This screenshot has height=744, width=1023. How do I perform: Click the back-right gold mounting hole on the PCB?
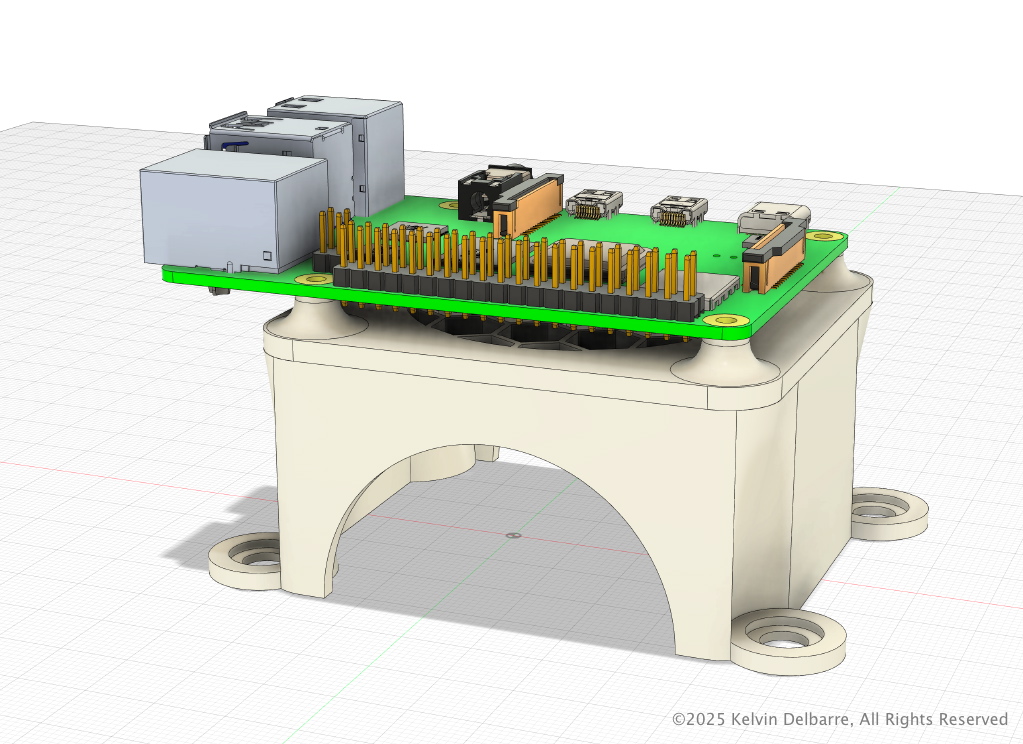pos(823,237)
